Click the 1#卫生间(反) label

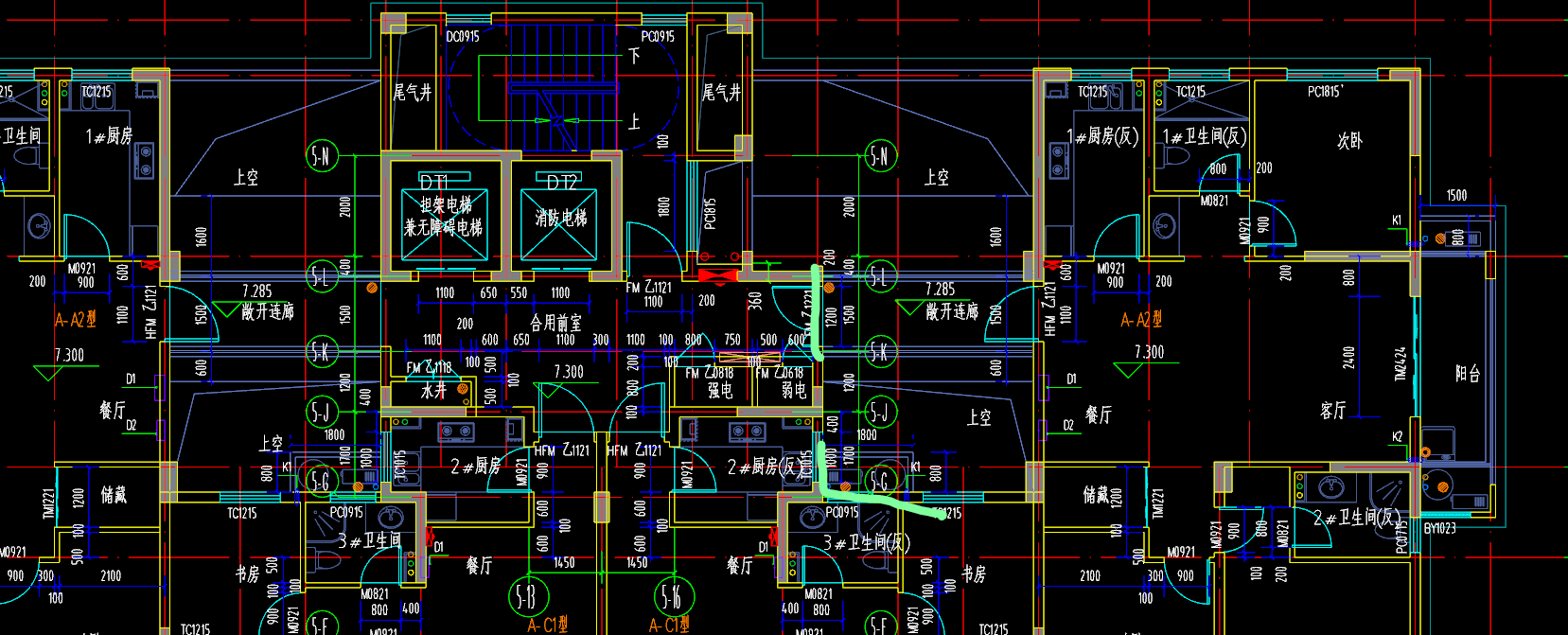coord(1204,136)
